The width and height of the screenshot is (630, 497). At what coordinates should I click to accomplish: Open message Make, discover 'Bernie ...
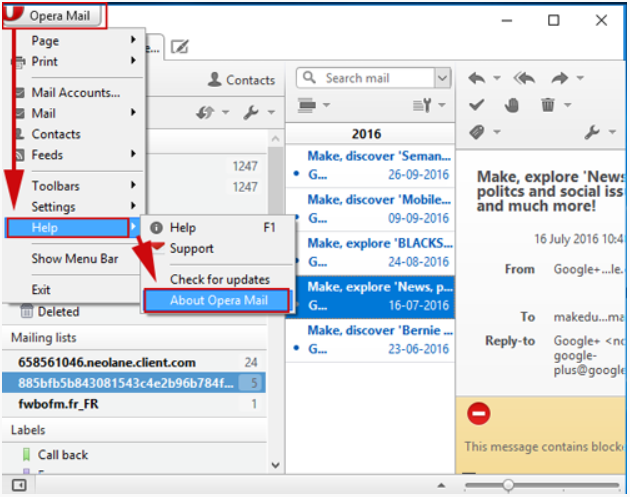click(x=370, y=340)
